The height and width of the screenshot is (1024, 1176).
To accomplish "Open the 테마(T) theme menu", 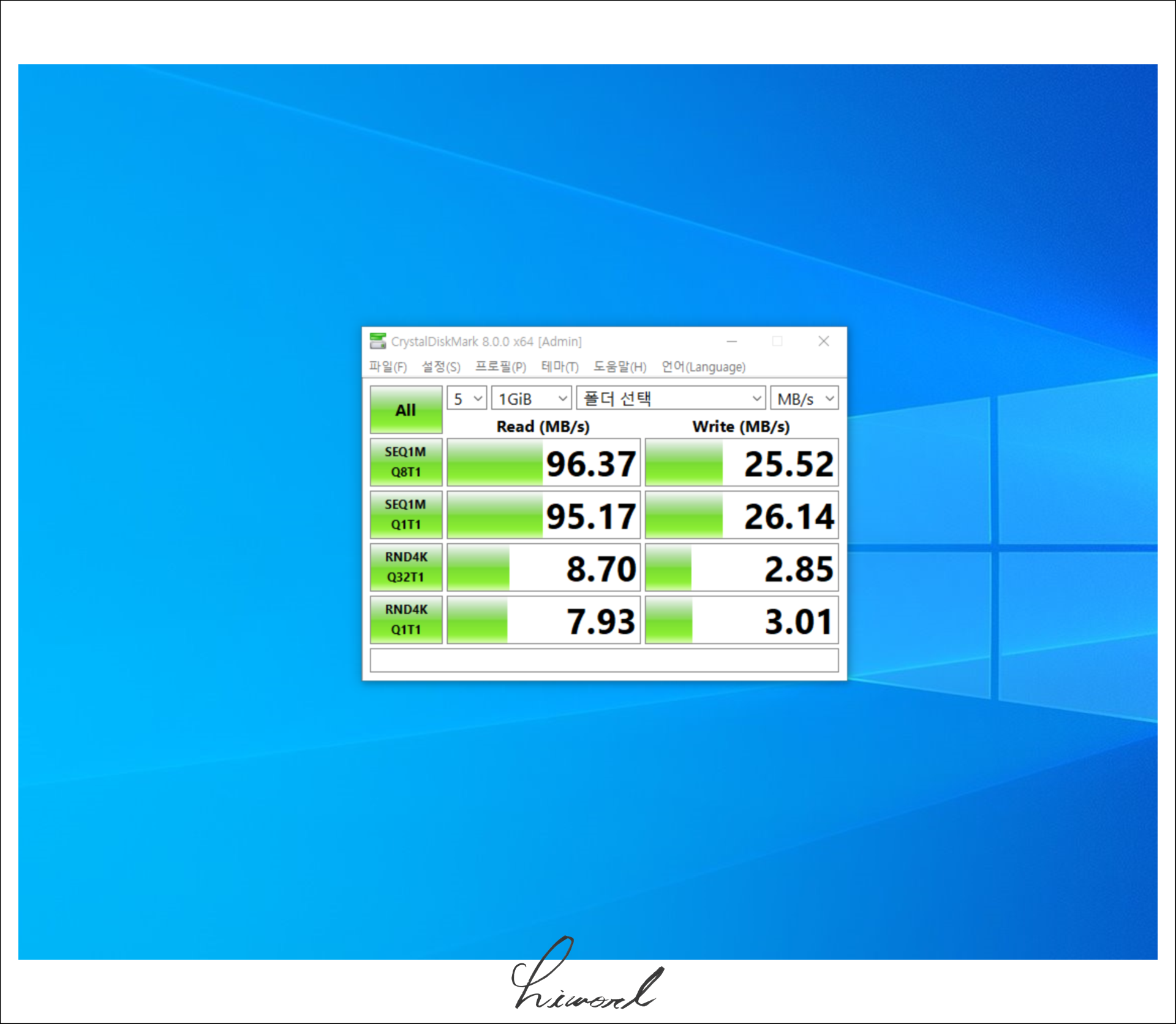I will (559, 367).
